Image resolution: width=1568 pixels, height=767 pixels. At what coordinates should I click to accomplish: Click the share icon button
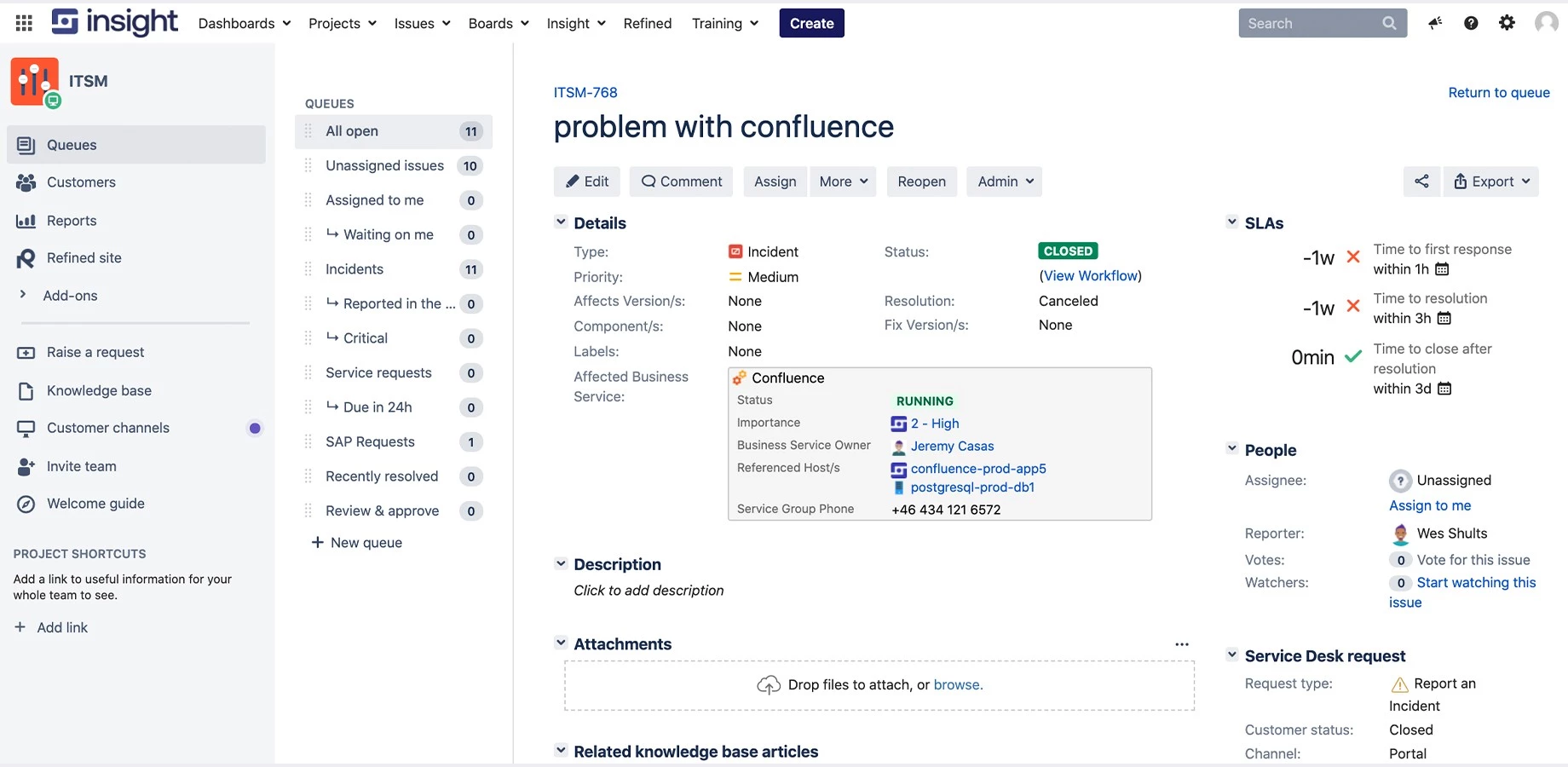point(1421,182)
